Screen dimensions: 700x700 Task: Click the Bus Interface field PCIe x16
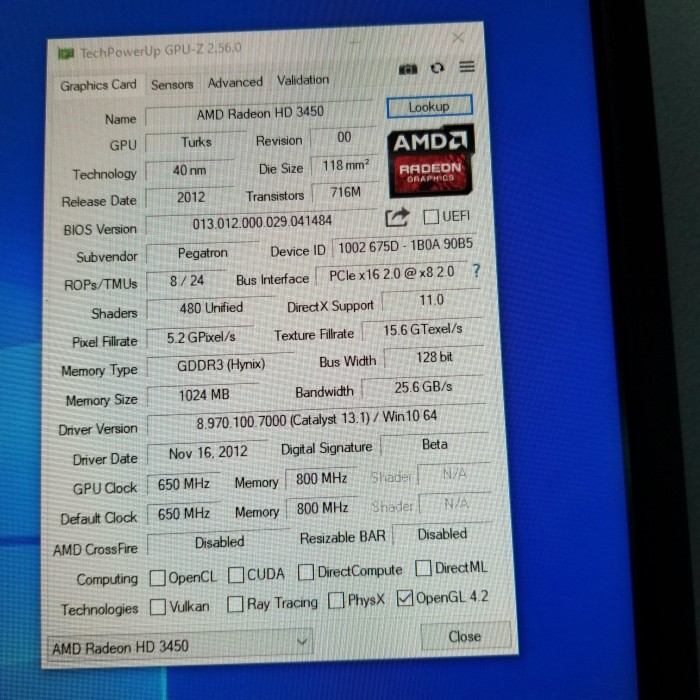coord(392,274)
